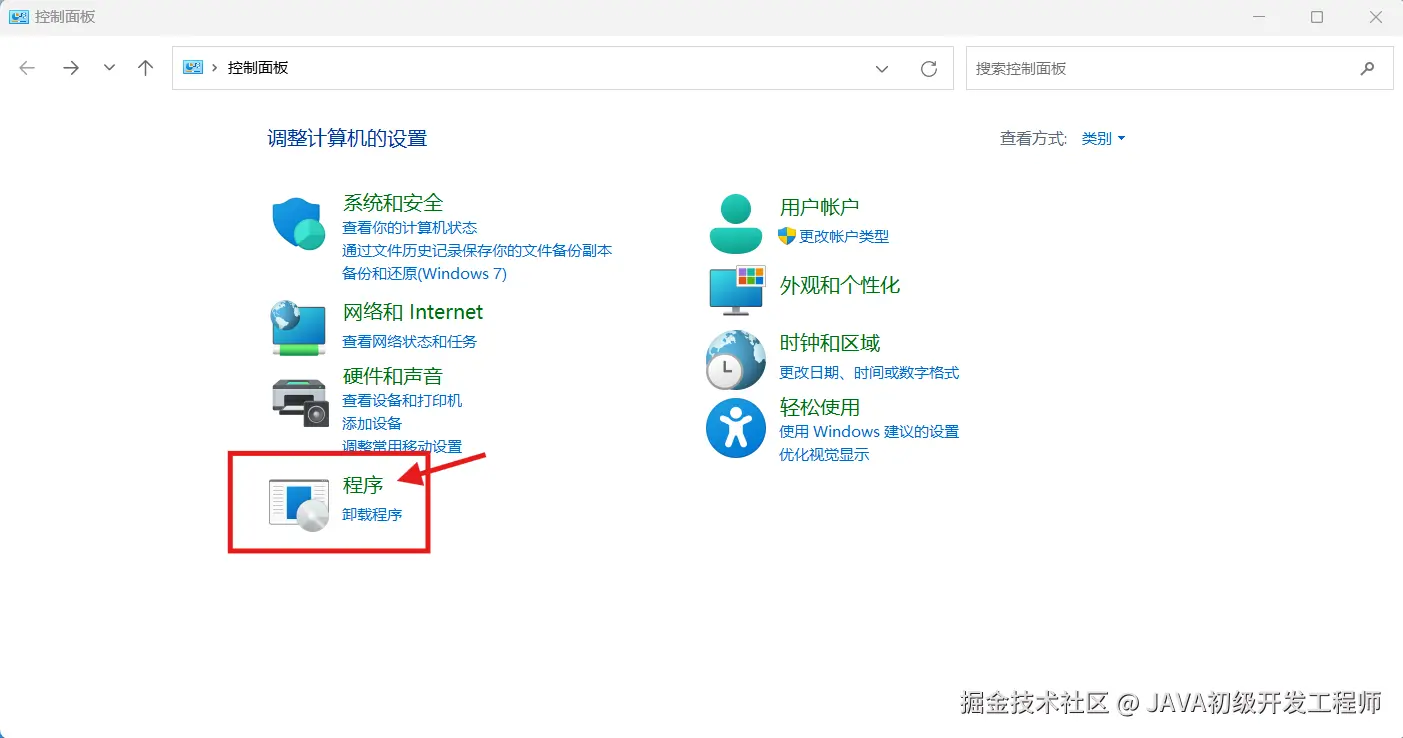Click 添加设备 link

click(372, 423)
